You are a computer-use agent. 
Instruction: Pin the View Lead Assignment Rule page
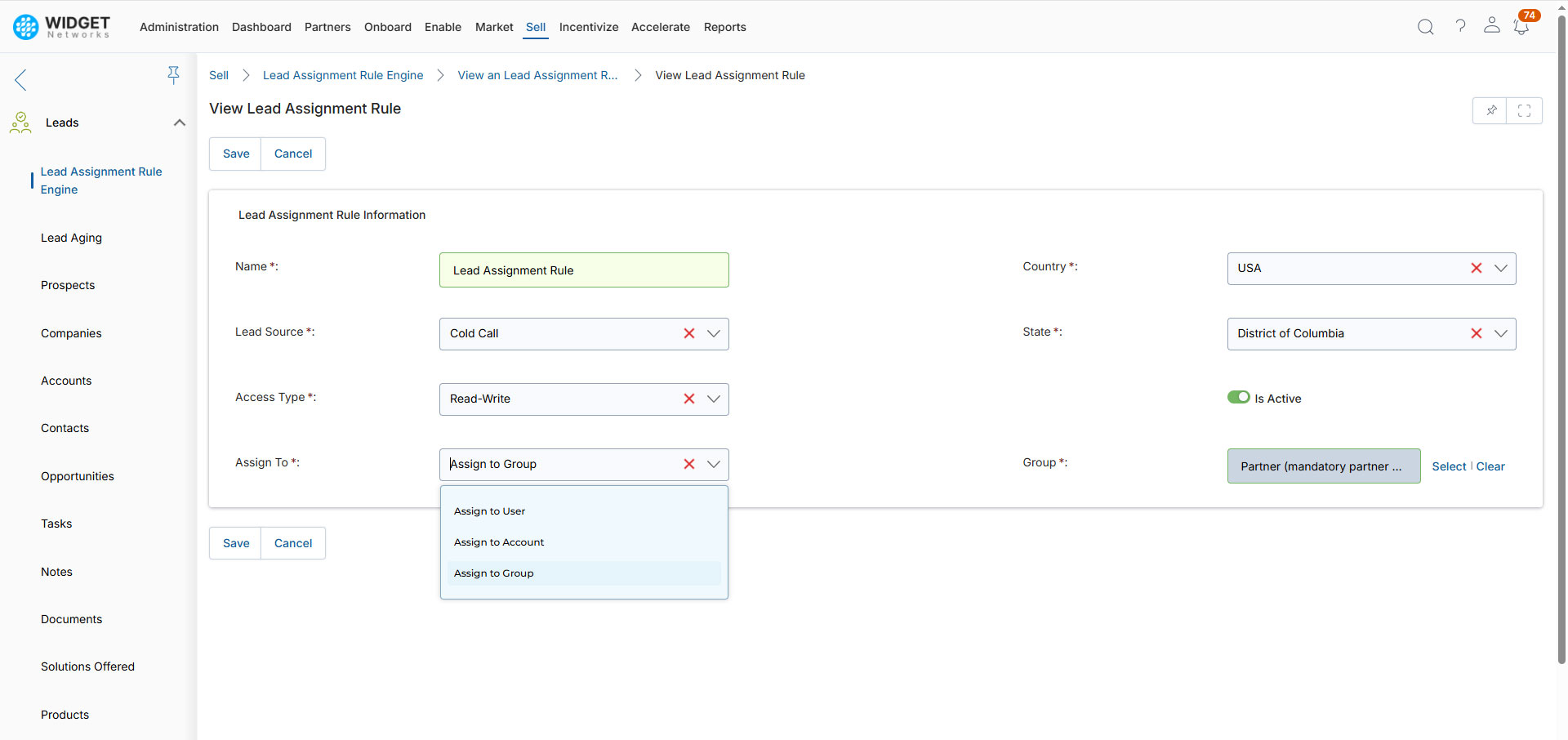[x=1491, y=110]
